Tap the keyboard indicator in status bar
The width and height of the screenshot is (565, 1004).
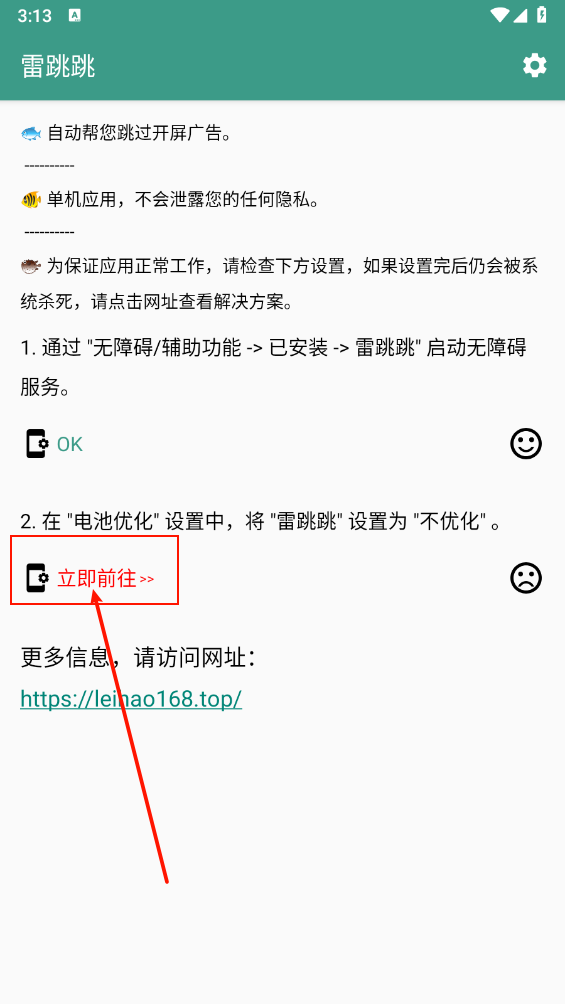click(x=74, y=16)
